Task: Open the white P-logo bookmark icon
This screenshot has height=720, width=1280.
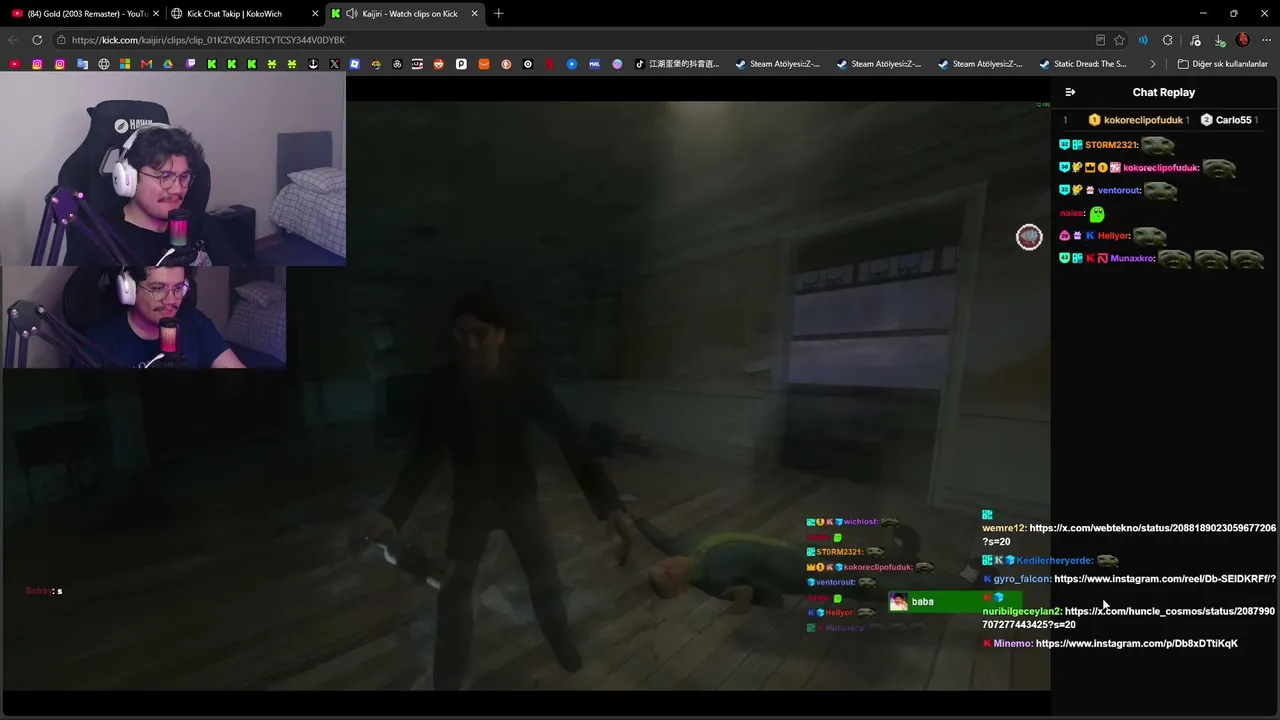Action: click(x=461, y=64)
